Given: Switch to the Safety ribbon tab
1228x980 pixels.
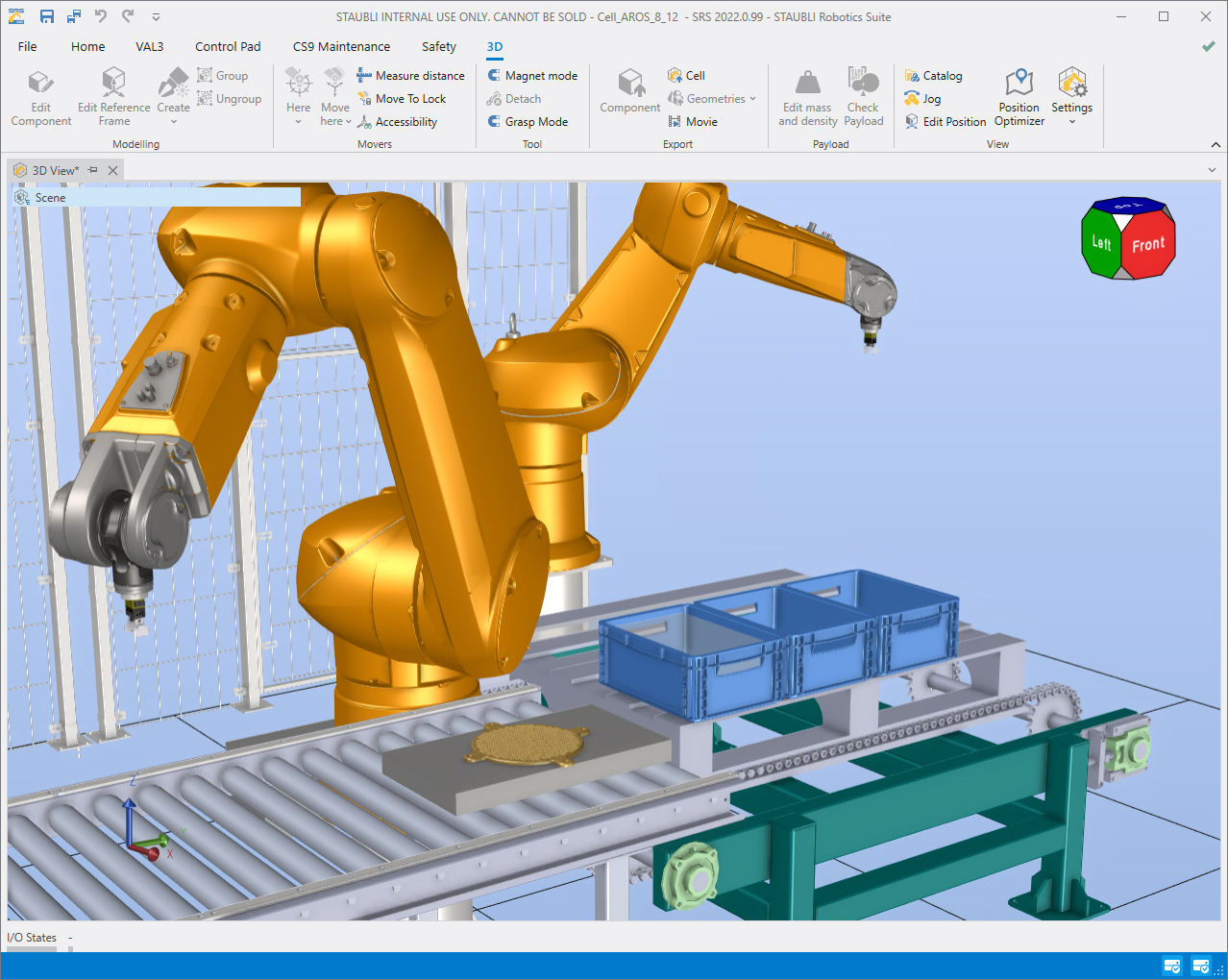Looking at the screenshot, I should tap(438, 46).
